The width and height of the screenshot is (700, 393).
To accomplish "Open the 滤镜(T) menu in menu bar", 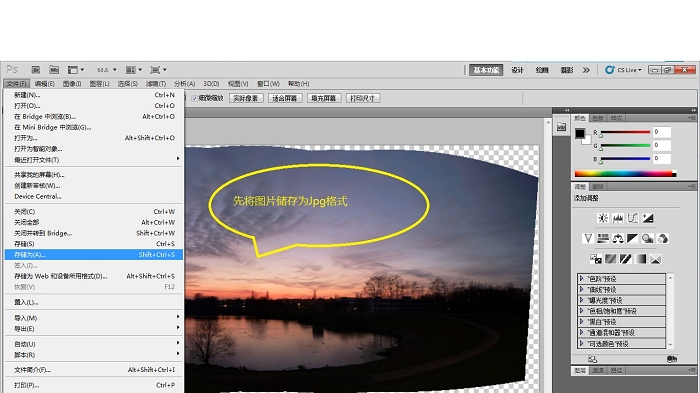I will [x=156, y=84].
